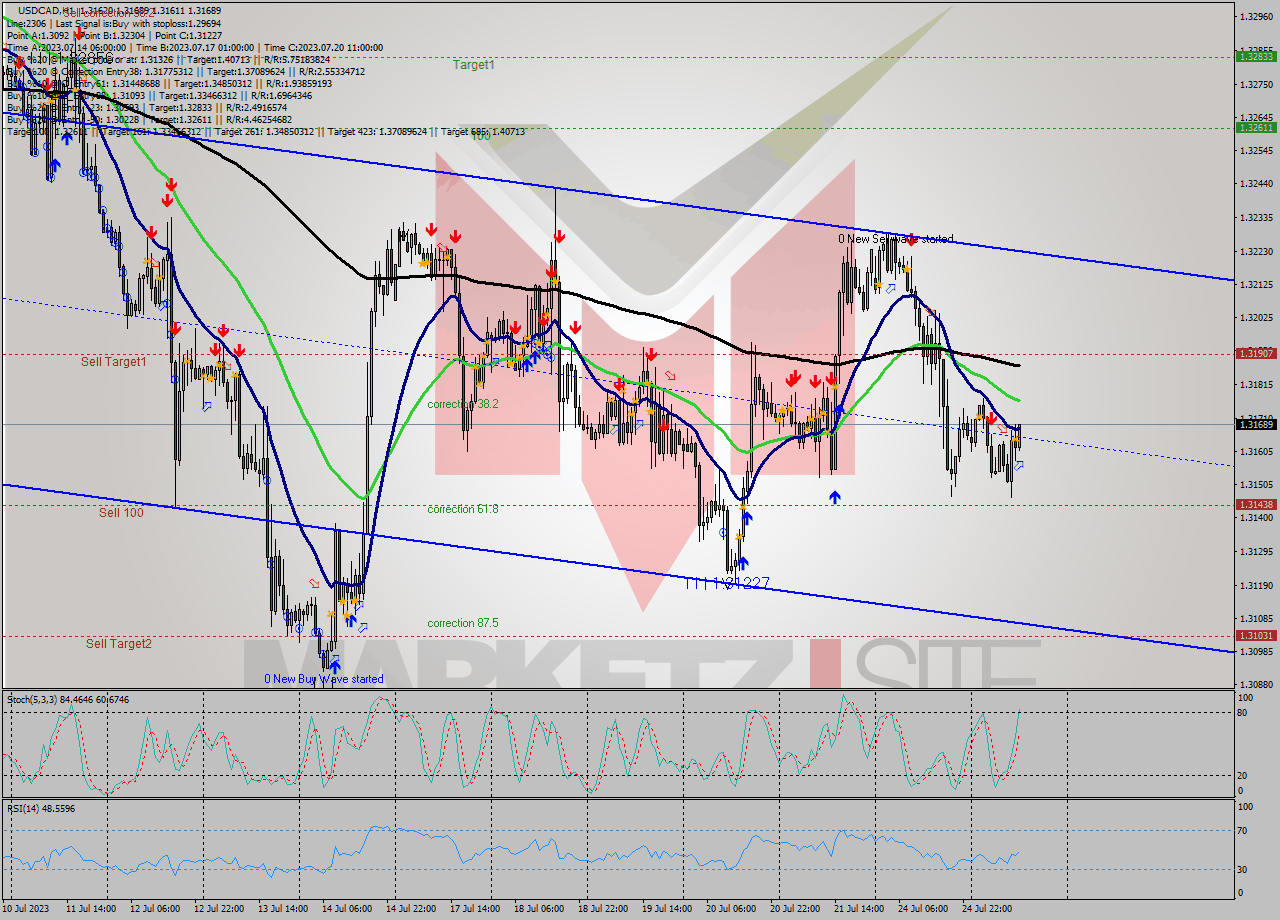The height and width of the screenshot is (920, 1280).
Task: Select the 'Target1' label at top center
Action: pyautogui.click(x=473, y=66)
